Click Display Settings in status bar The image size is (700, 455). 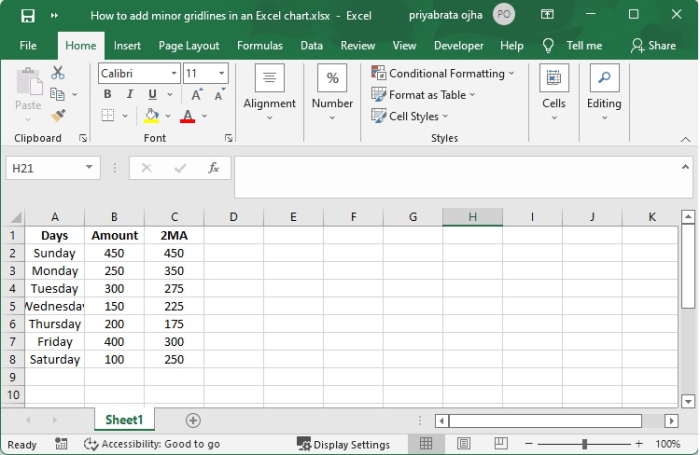343,444
